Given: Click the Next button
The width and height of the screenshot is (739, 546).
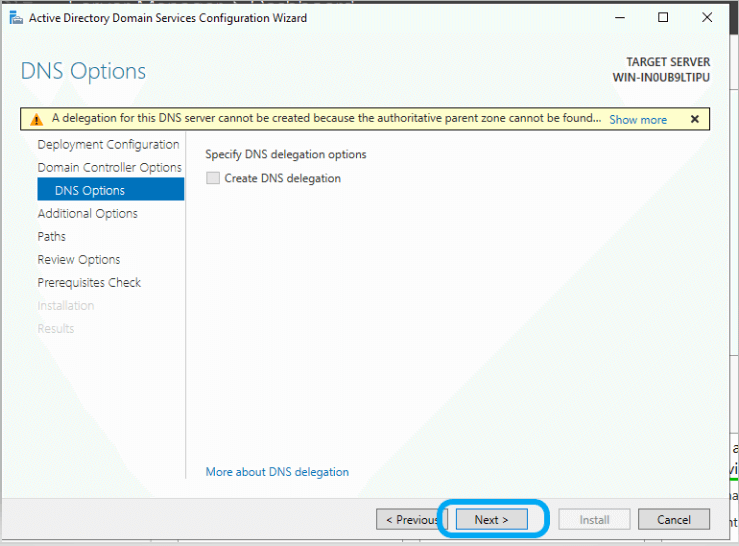Looking at the screenshot, I should click(x=492, y=519).
